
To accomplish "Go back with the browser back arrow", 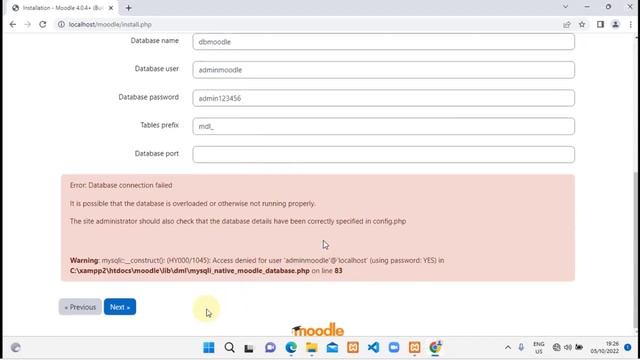I will pos(13,24).
